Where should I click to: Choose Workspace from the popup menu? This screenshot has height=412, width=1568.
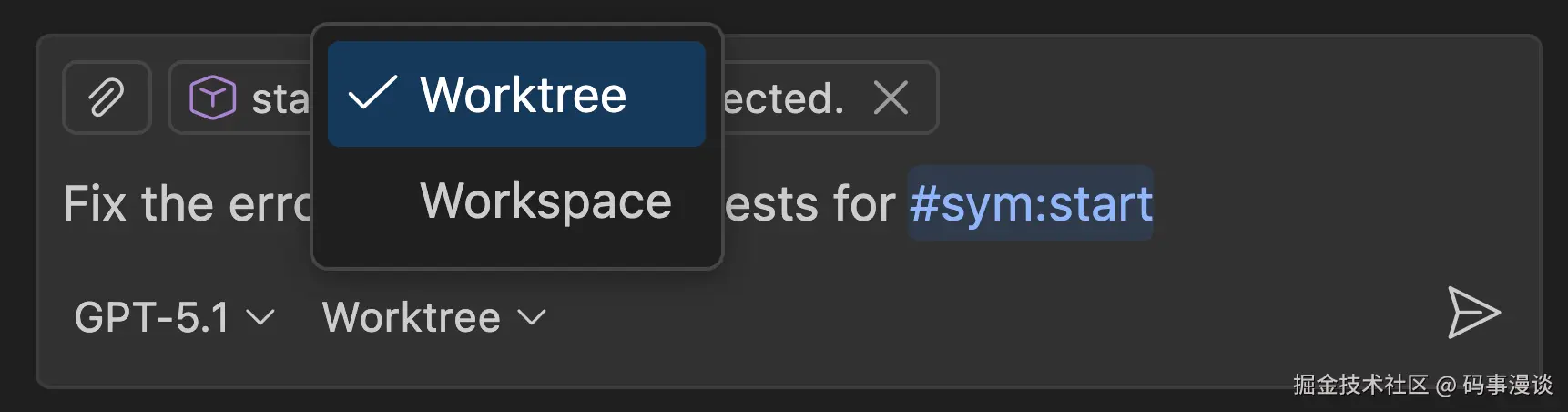coord(545,201)
